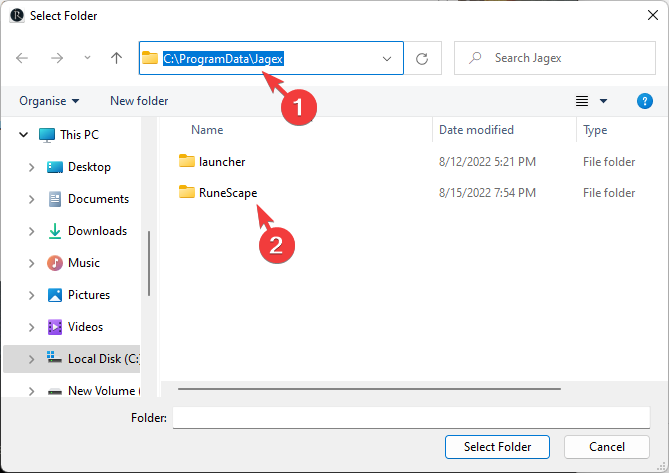Viewport: 669px width, 473px height.
Task: Expand the Music tree node
Action: [x=32, y=263]
